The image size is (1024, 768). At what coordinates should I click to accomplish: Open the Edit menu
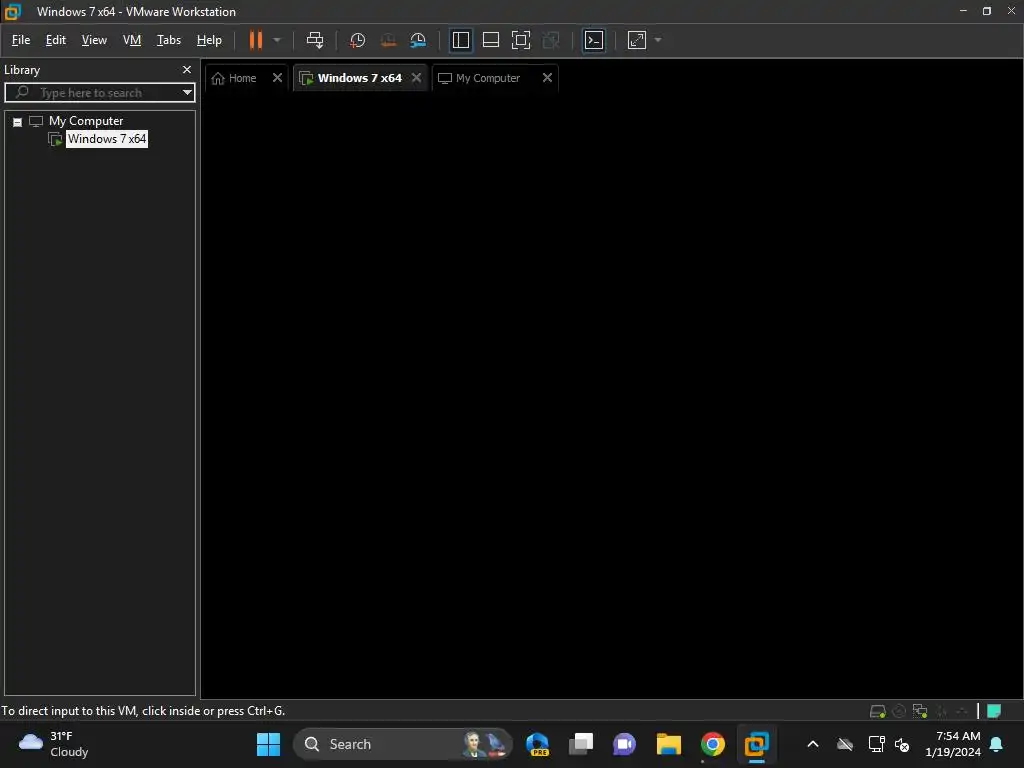[56, 40]
